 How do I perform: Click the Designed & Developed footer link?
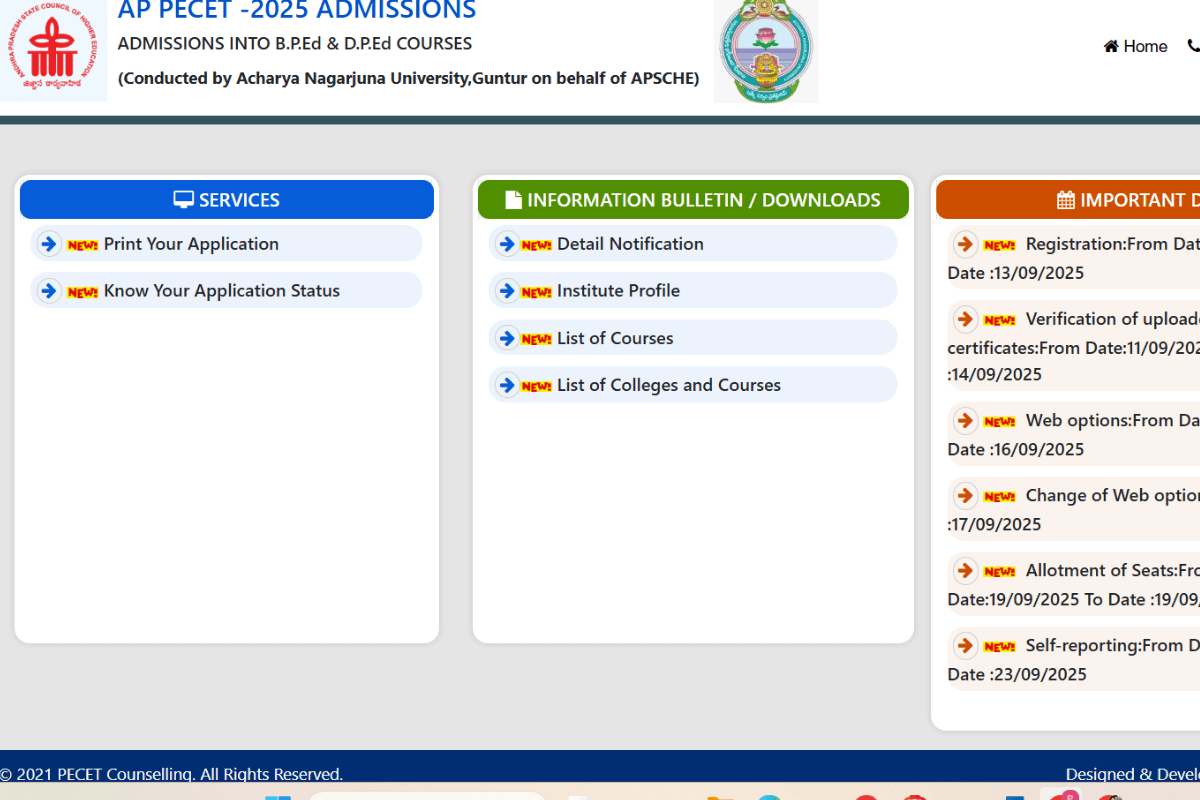click(1131, 774)
